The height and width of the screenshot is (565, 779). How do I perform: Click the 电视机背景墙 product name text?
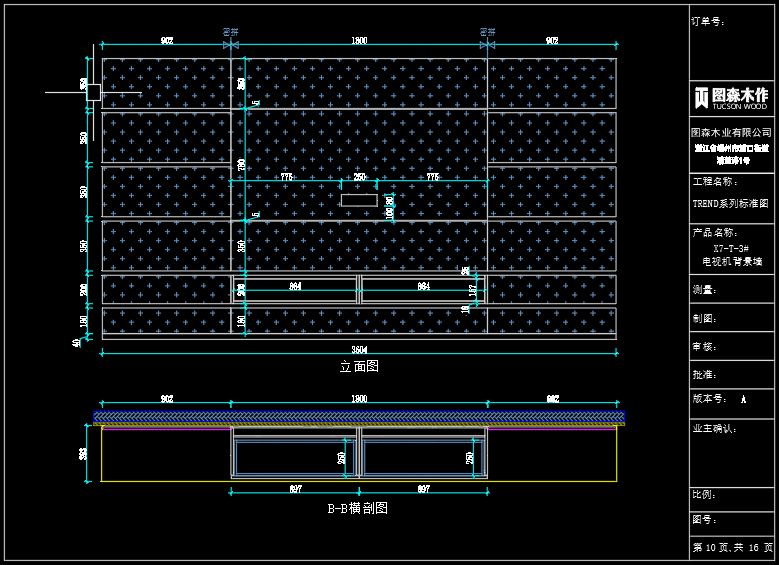(x=732, y=261)
